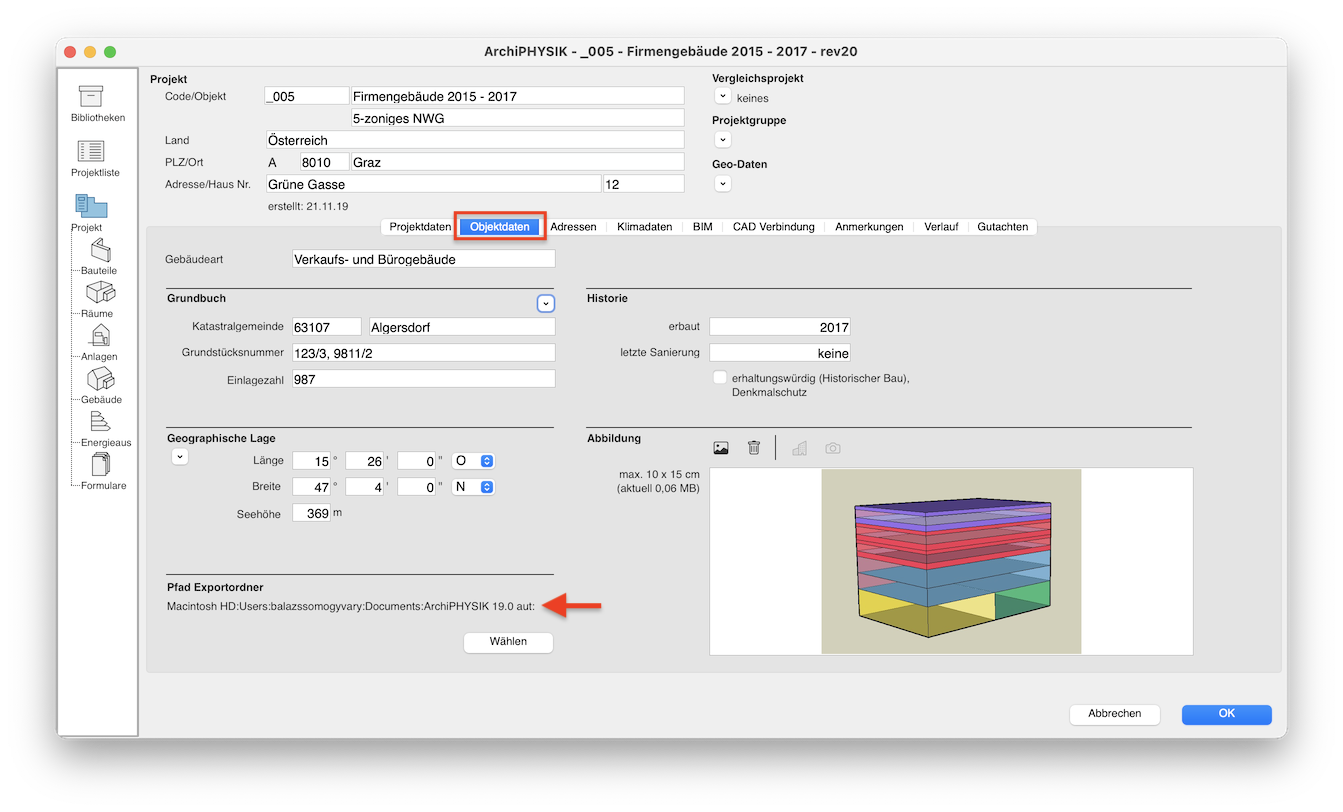Image resolution: width=1343 pixels, height=812 pixels.
Task: Switch to the BIM tab
Action: point(703,227)
